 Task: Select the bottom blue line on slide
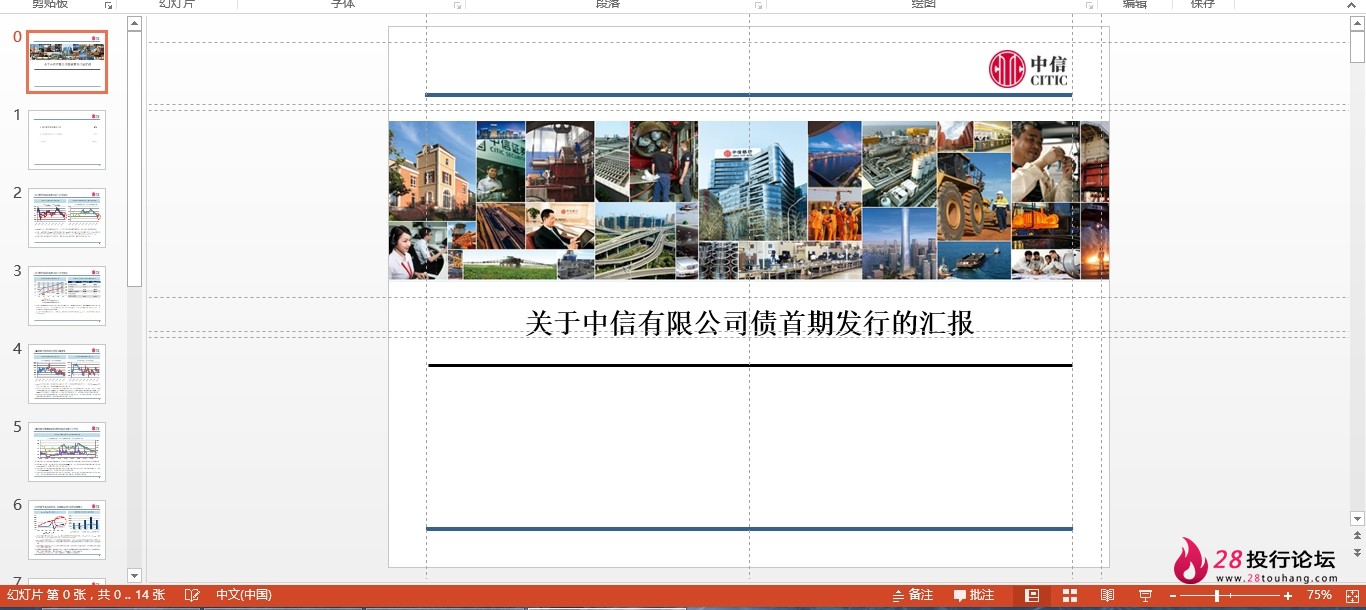click(x=749, y=529)
